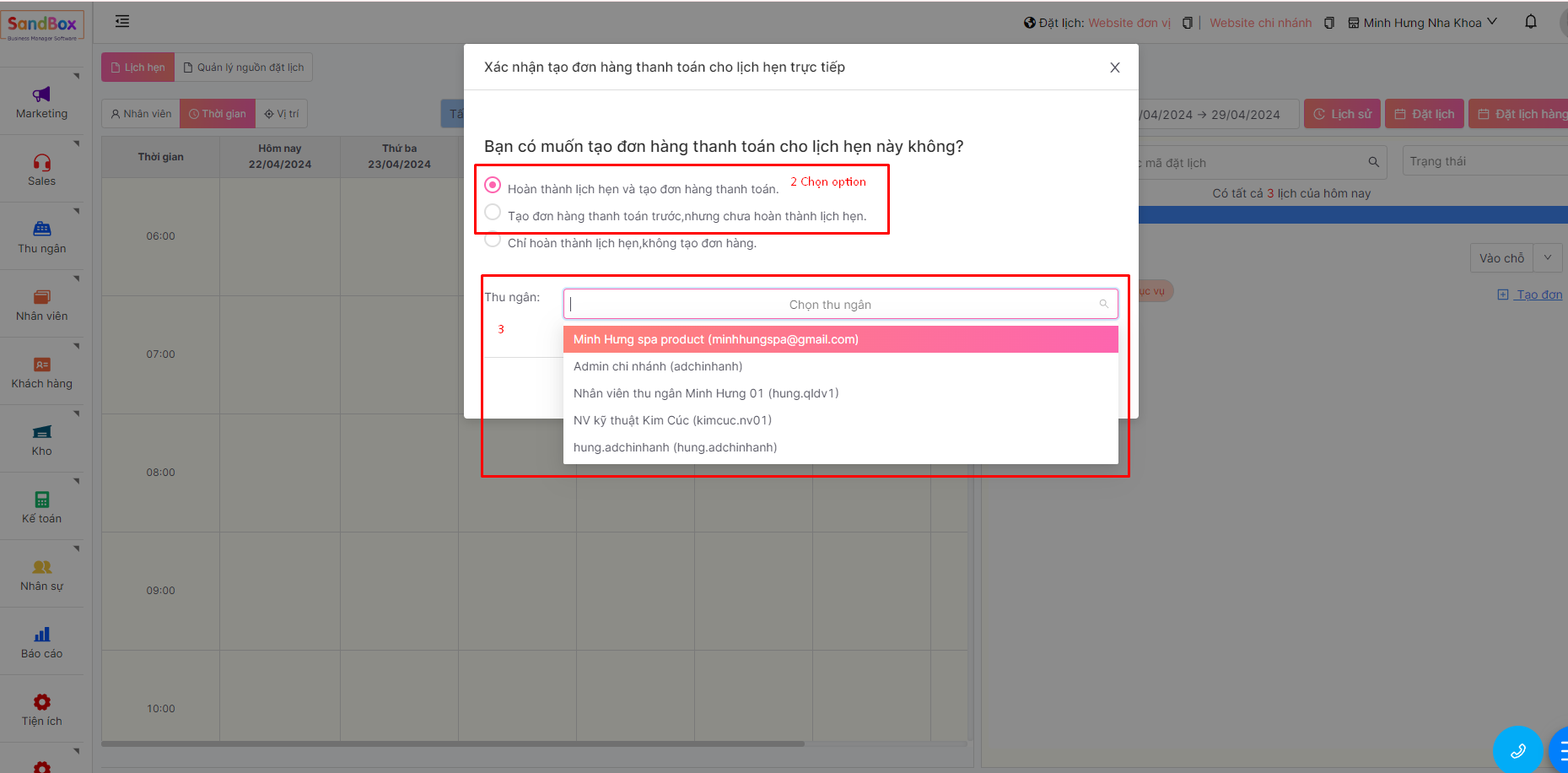Switch to Nhân viên view tab
Viewport: 1568px width, 773px height.
[141, 114]
